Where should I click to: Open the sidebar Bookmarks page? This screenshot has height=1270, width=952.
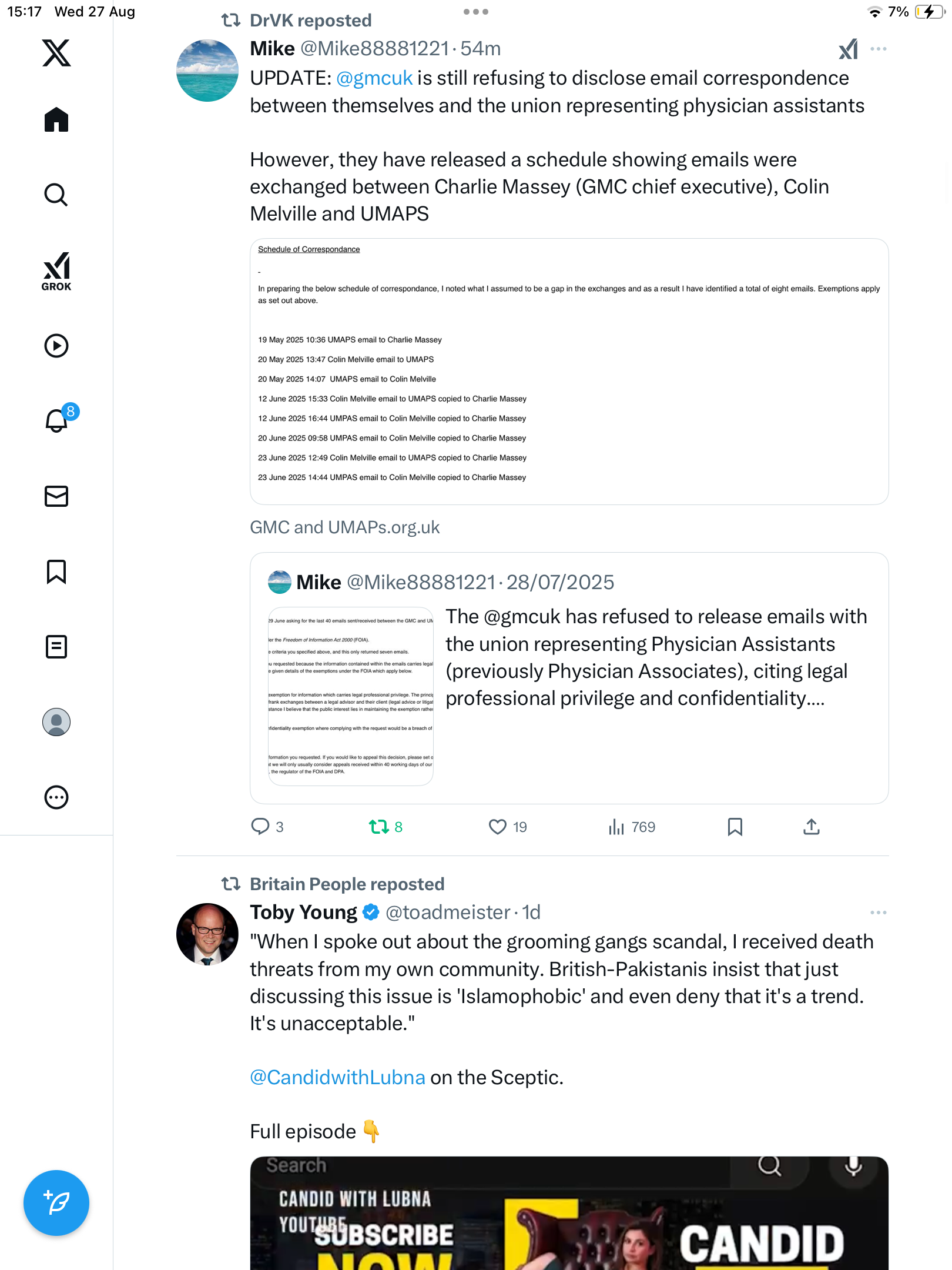pyautogui.click(x=56, y=571)
